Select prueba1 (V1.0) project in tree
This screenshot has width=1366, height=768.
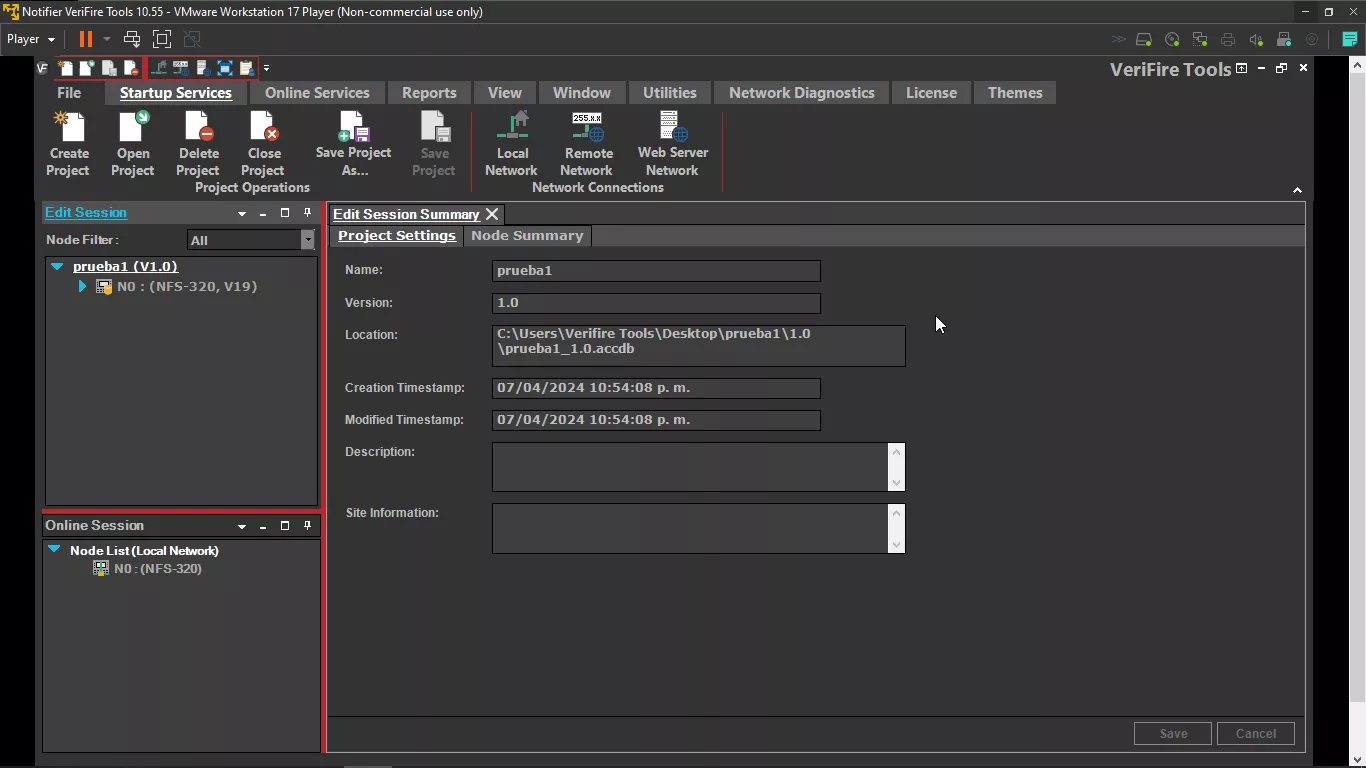(125, 267)
